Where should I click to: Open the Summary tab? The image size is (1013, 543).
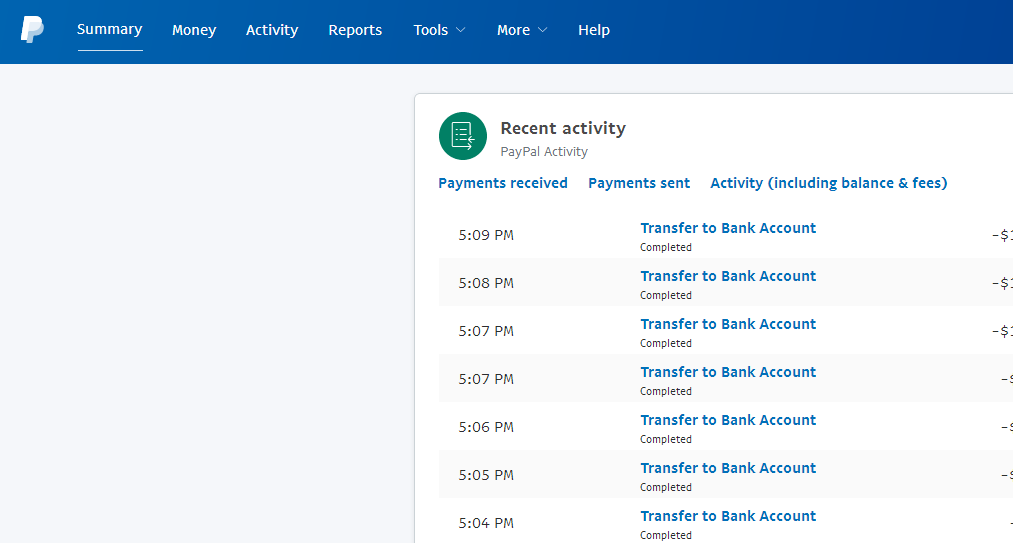pyautogui.click(x=110, y=30)
